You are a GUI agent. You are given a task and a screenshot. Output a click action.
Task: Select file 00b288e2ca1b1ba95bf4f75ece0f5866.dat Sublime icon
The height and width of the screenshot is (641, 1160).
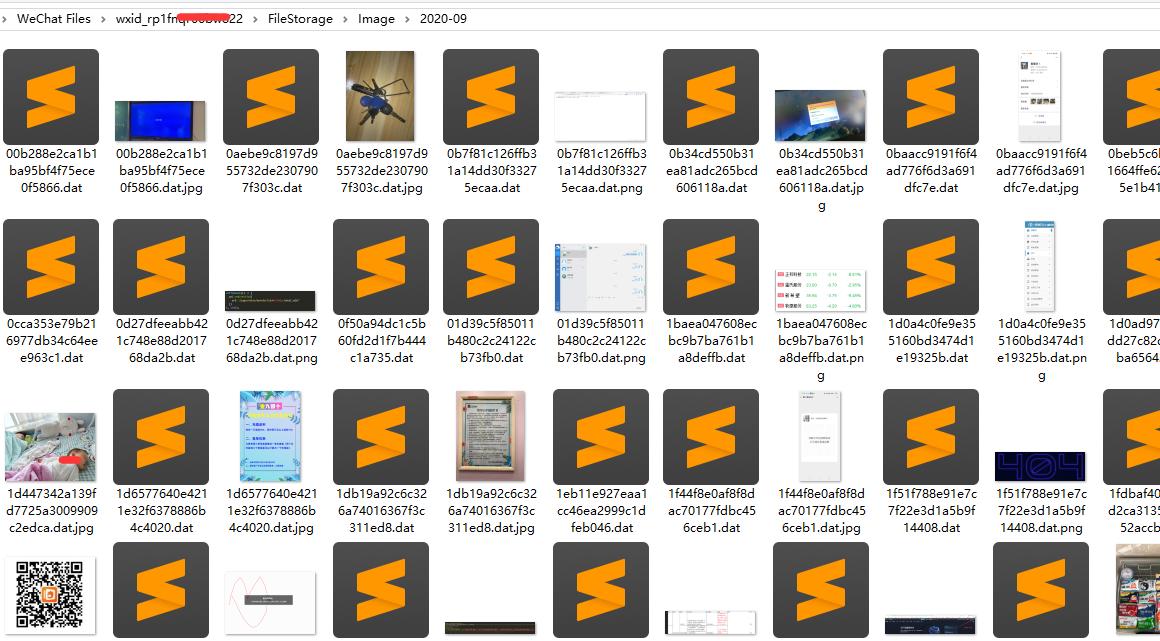coord(51,97)
